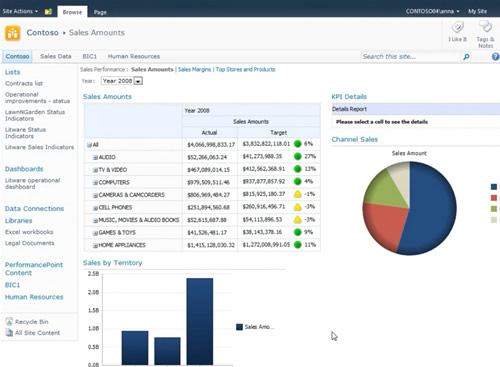Click the All Site Content icon
The width and height of the screenshot is (500, 367).
[9, 333]
